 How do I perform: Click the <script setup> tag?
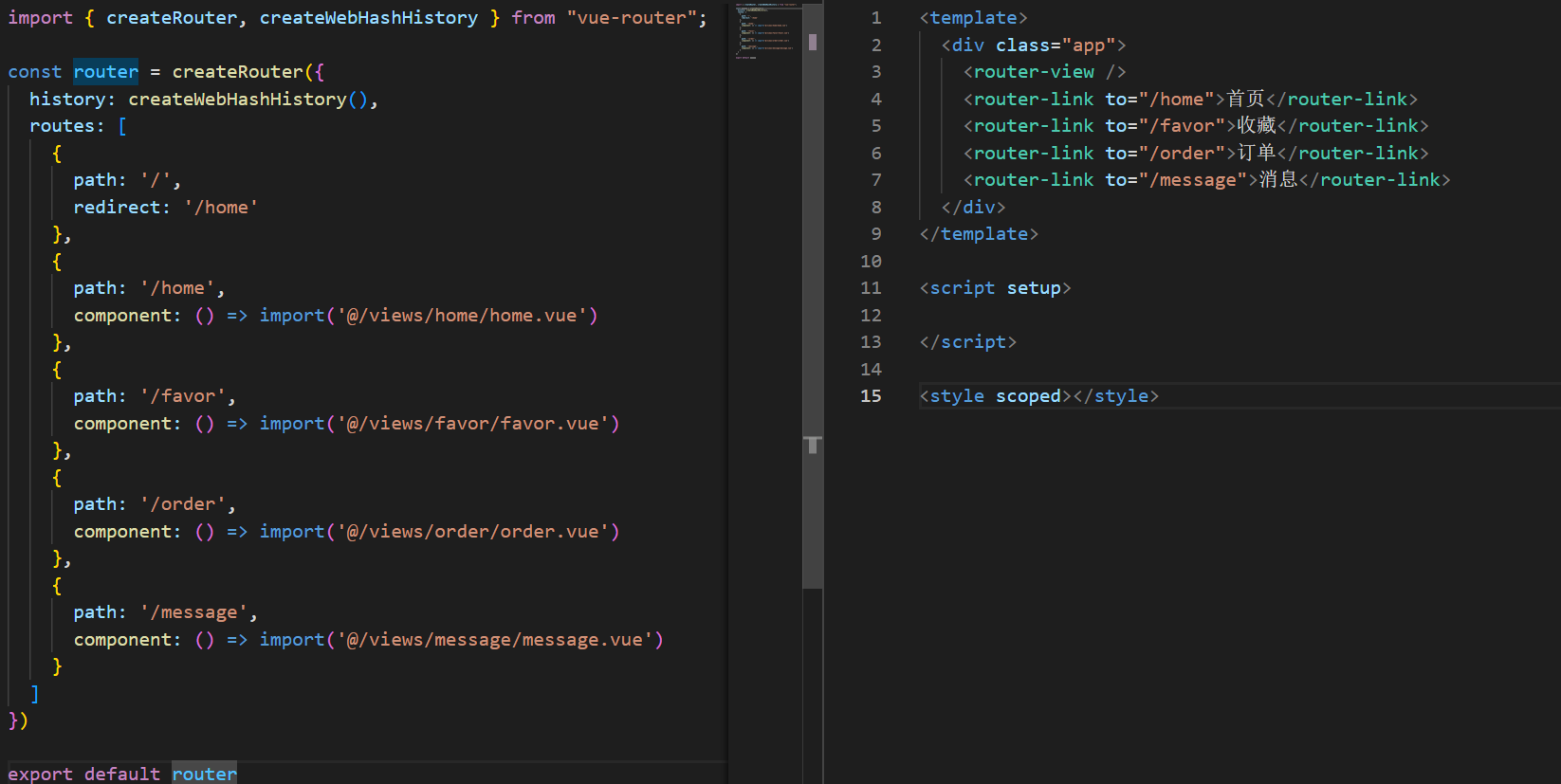click(x=995, y=288)
